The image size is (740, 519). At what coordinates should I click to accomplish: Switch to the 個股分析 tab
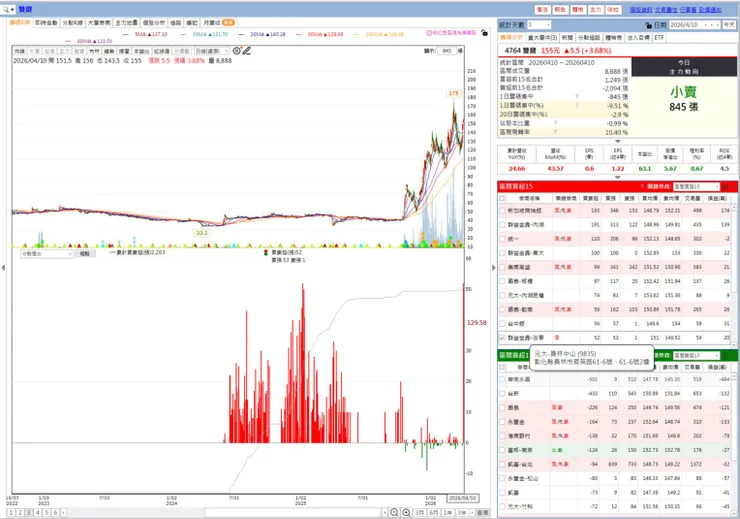[x=154, y=23]
